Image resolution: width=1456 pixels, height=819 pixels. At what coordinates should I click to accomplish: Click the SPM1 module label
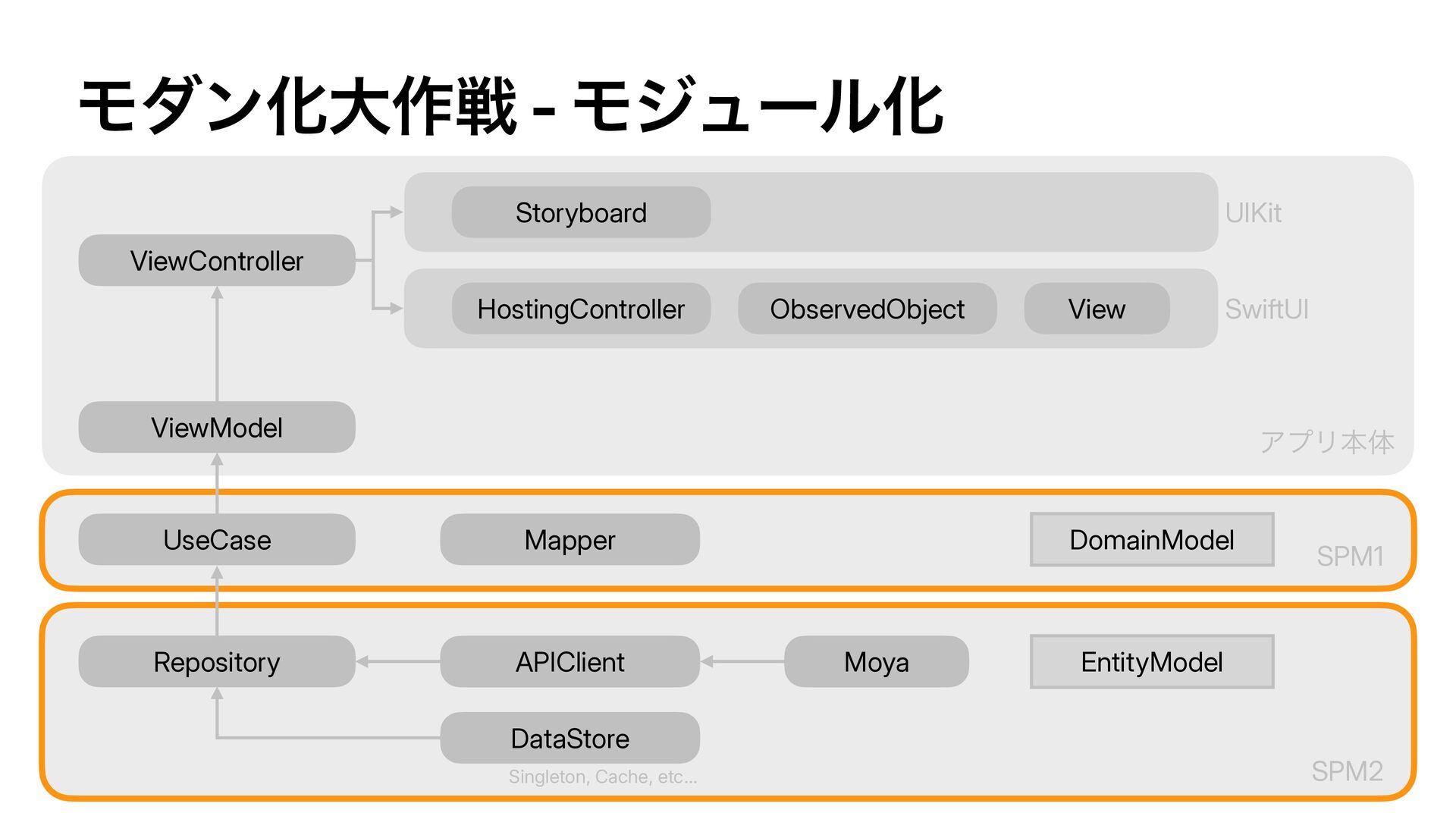[x=1350, y=557]
